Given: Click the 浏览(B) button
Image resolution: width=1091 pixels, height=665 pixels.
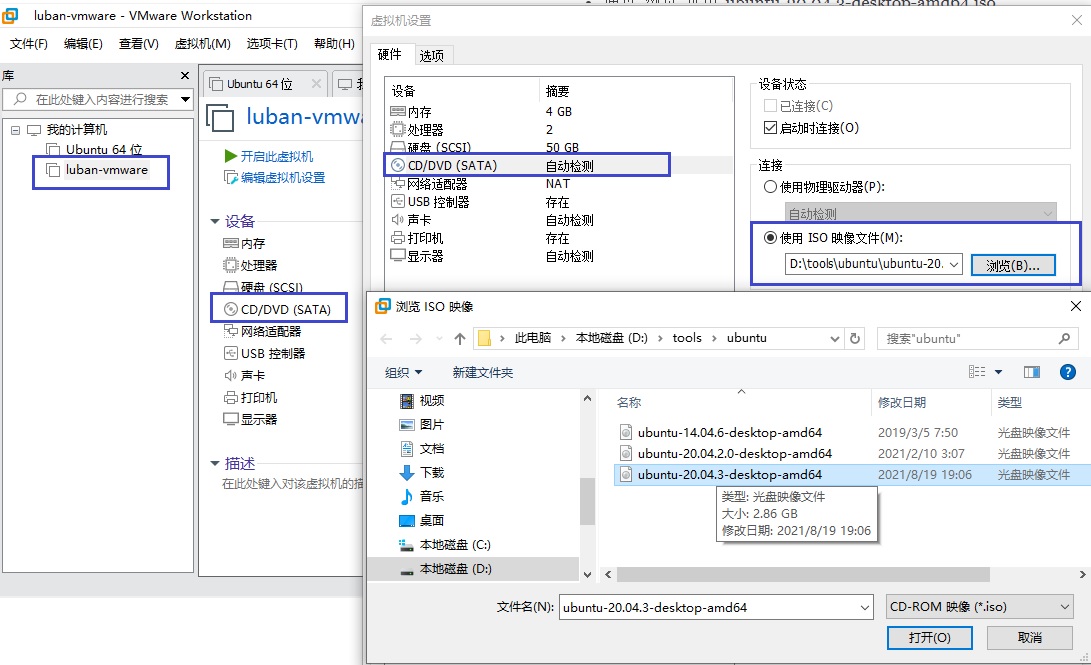Looking at the screenshot, I should 1013,265.
